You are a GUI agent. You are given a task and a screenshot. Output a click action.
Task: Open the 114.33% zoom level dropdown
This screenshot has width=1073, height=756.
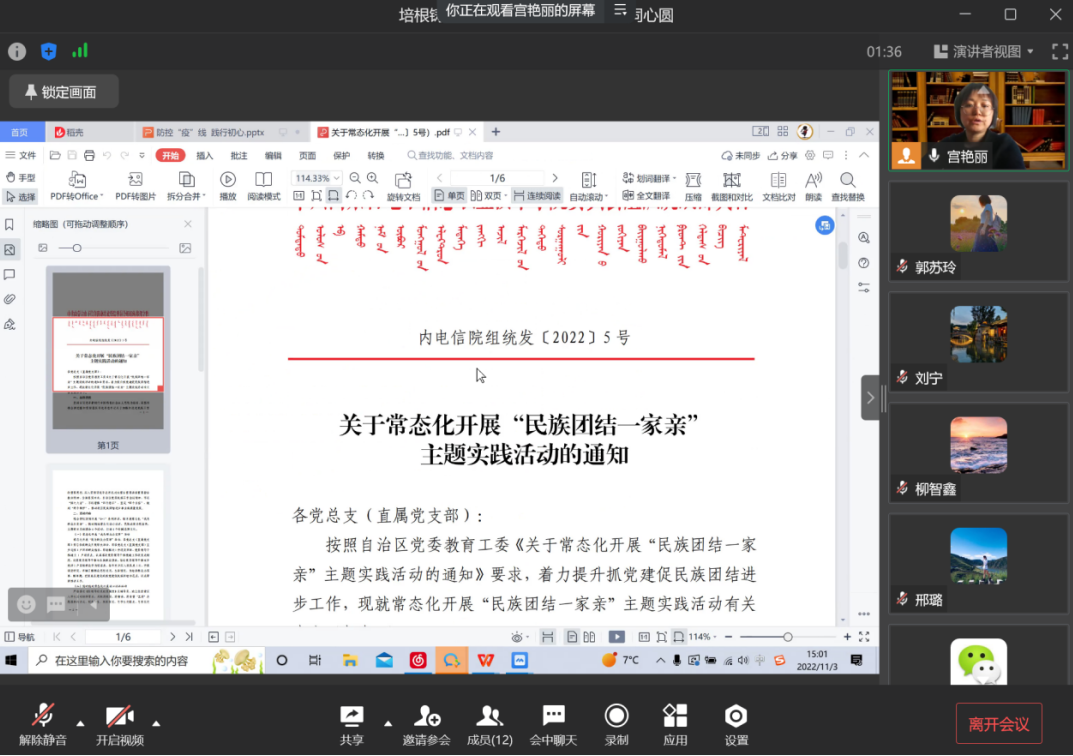pyautogui.click(x=316, y=178)
